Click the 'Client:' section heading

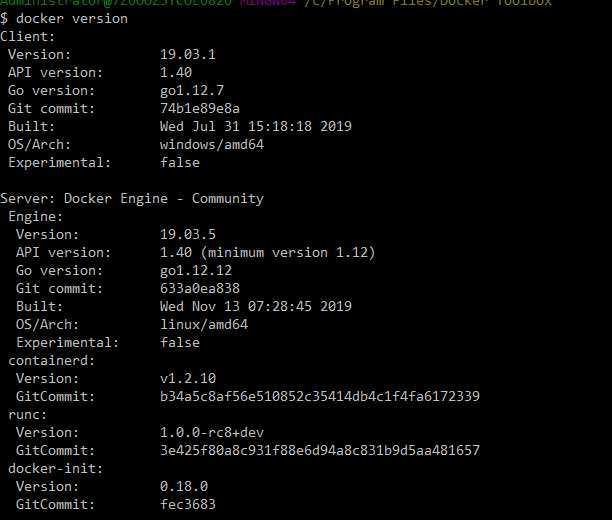[28, 36]
